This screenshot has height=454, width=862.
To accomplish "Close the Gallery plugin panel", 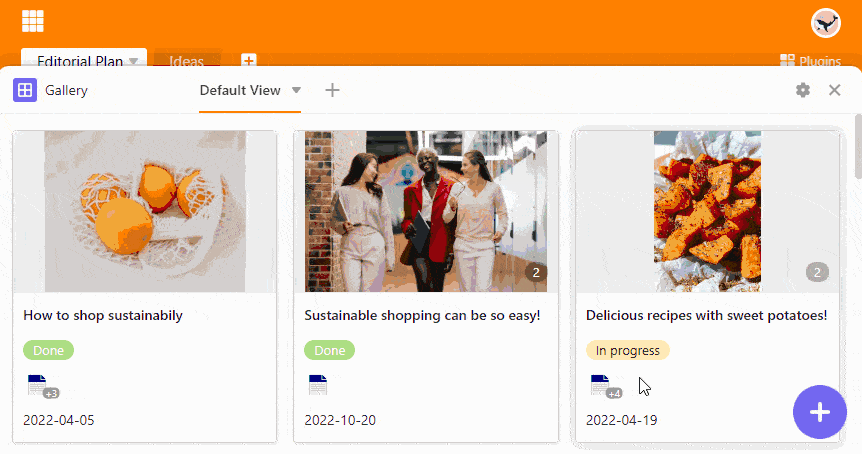I will (835, 90).
